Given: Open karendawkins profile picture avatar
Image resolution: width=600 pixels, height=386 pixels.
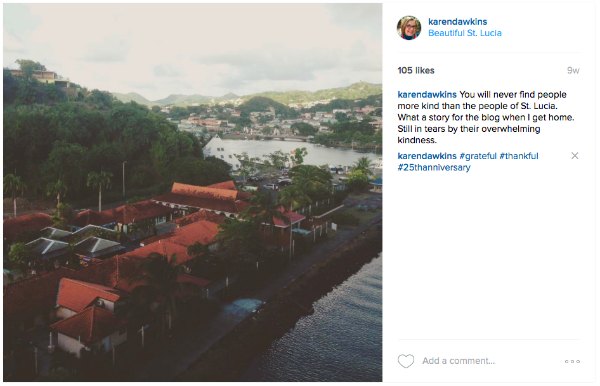Looking at the screenshot, I should pos(409,28).
